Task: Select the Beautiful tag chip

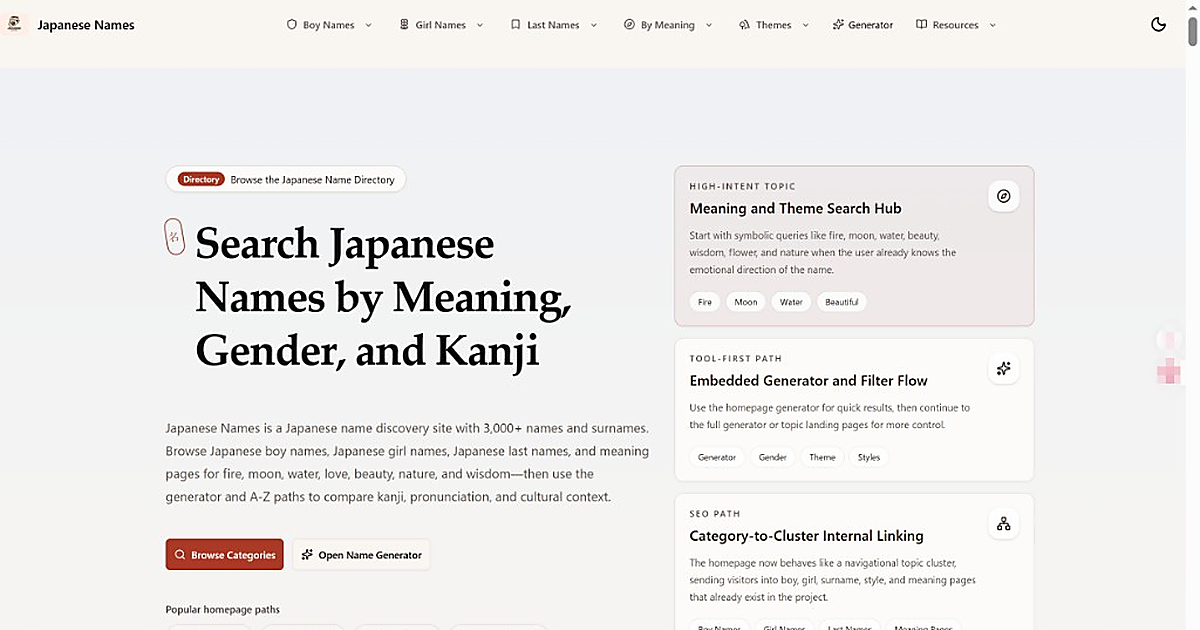Action: (x=842, y=301)
